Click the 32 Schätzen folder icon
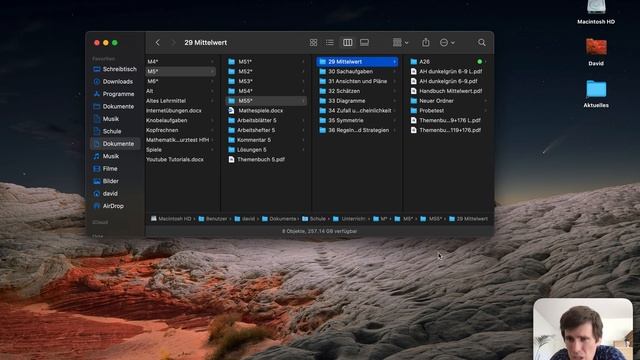The height and width of the screenshot is (360, 640). (x=322, y=91)
